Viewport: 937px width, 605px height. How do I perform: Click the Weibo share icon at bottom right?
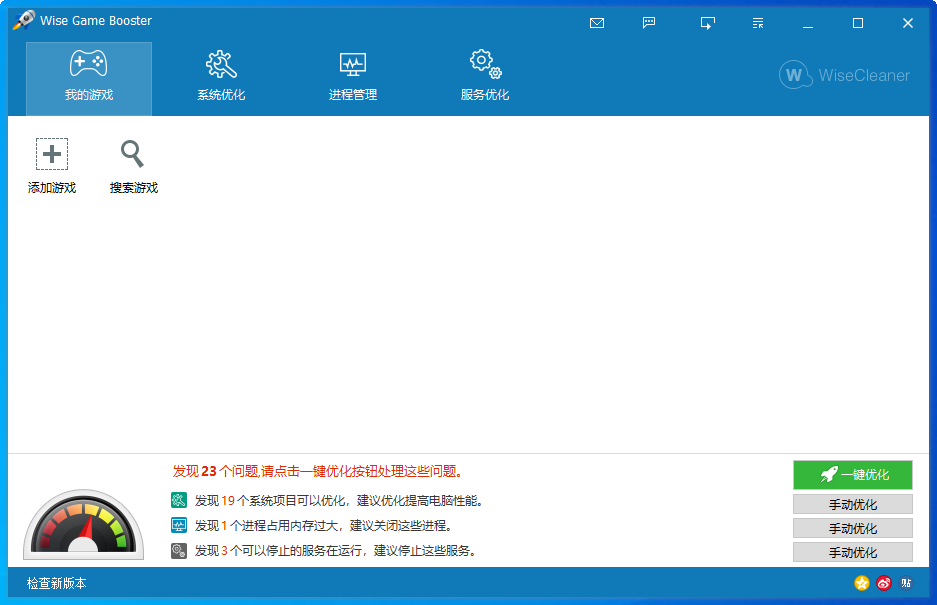point(883,582)
